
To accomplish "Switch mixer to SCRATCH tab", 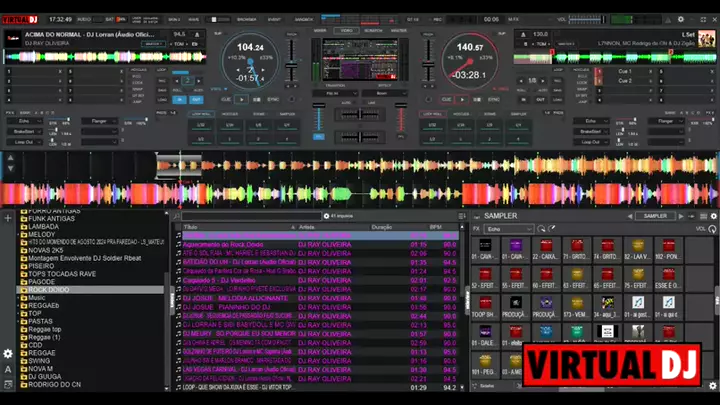I will 373,30.
